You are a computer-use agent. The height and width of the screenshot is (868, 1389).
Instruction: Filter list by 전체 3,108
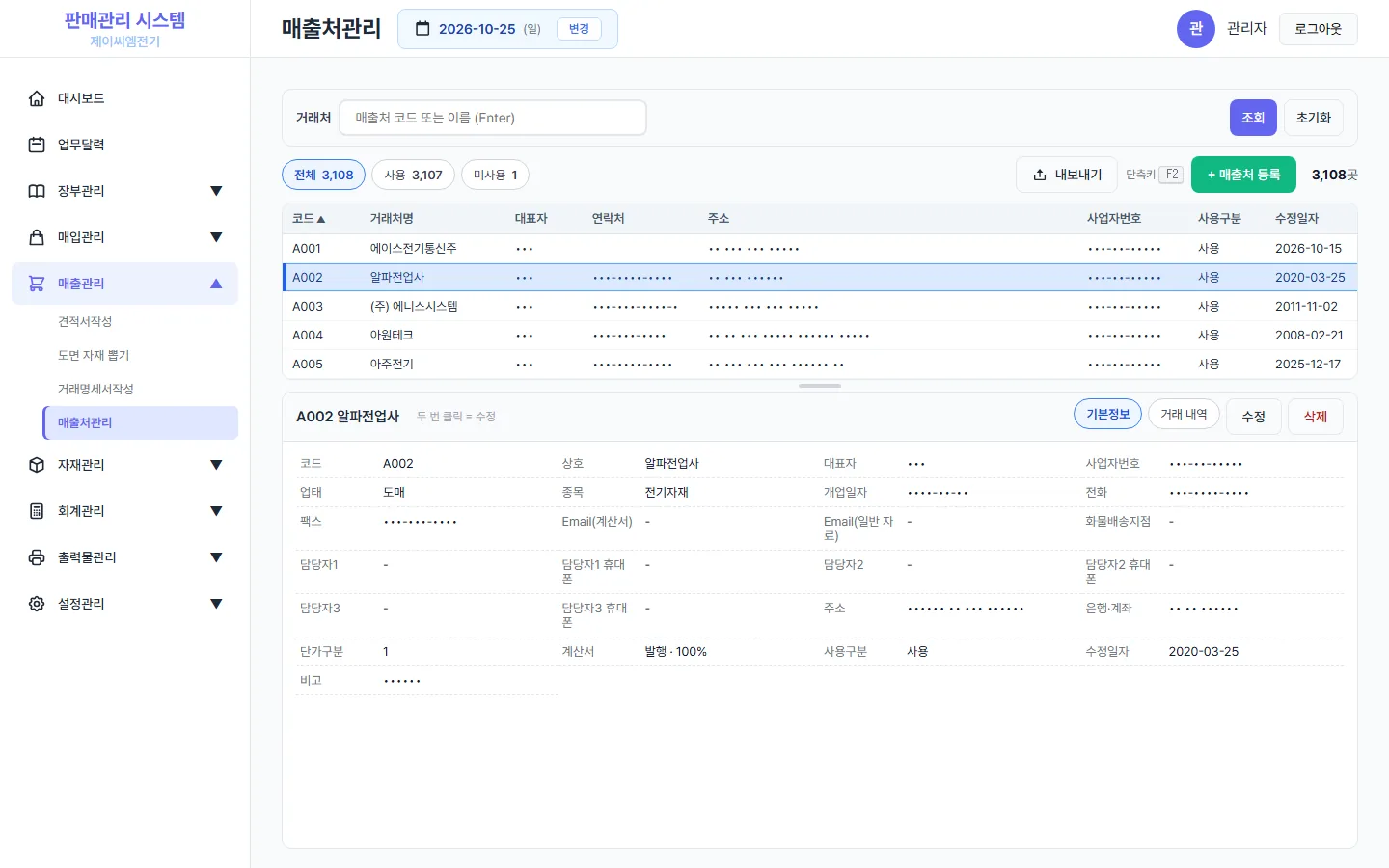pyautogui.click(x=323, y=175)
